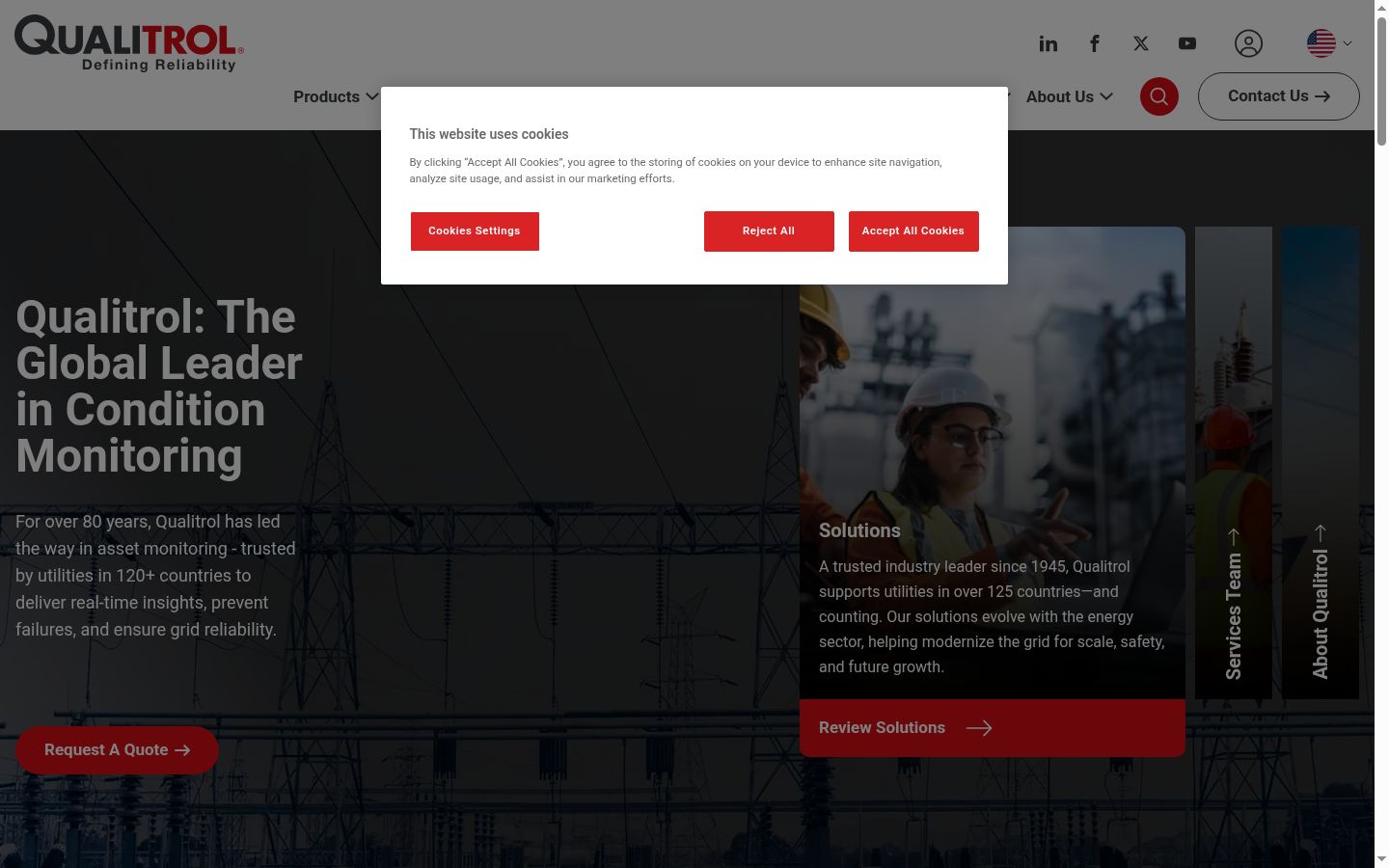Screen dimensions: 1389x868
Task: Open the Services Team vertical panel
Action: (1234, 463)
